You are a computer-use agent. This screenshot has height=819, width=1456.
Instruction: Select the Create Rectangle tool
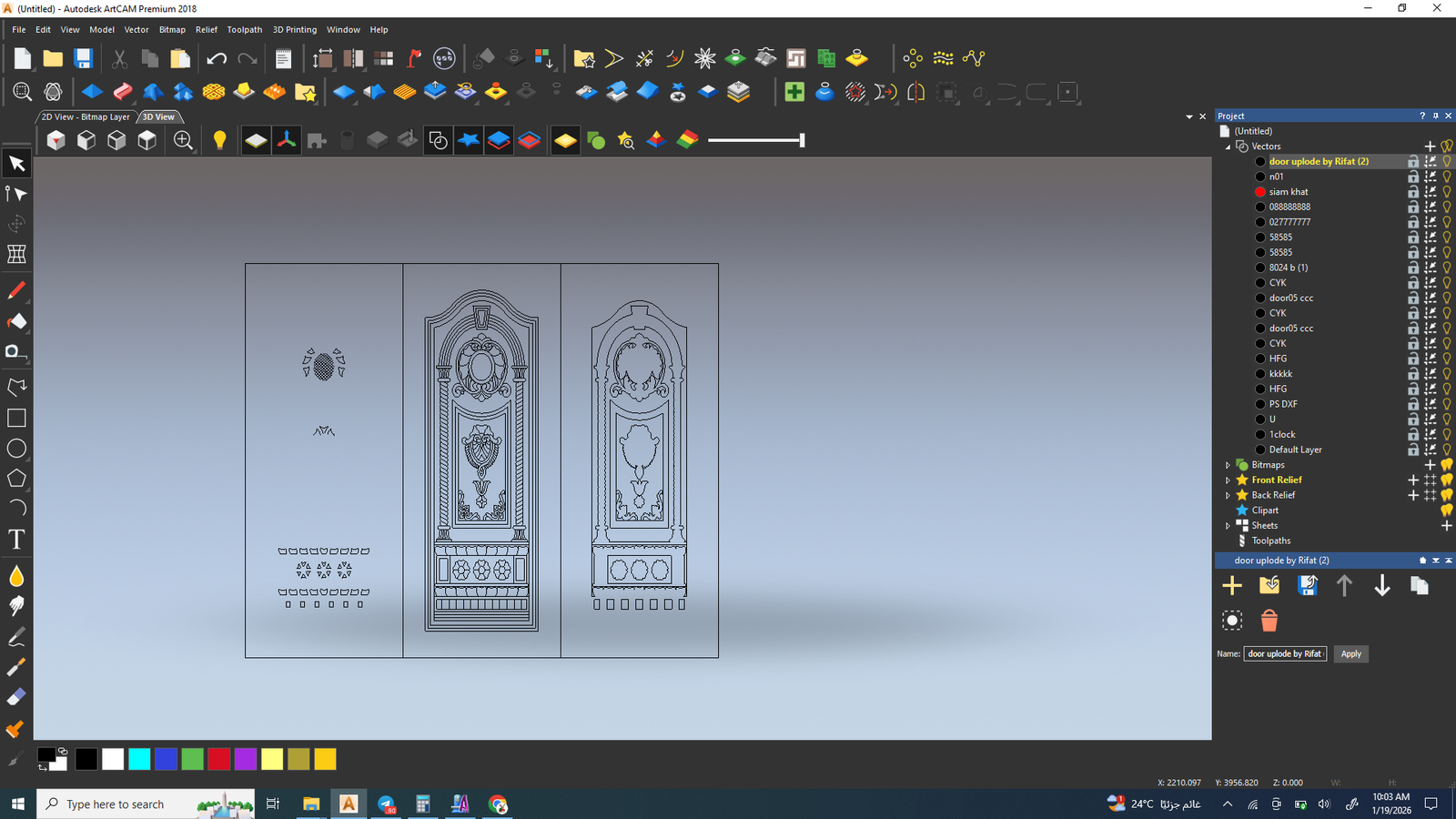[x=16, y=418]
